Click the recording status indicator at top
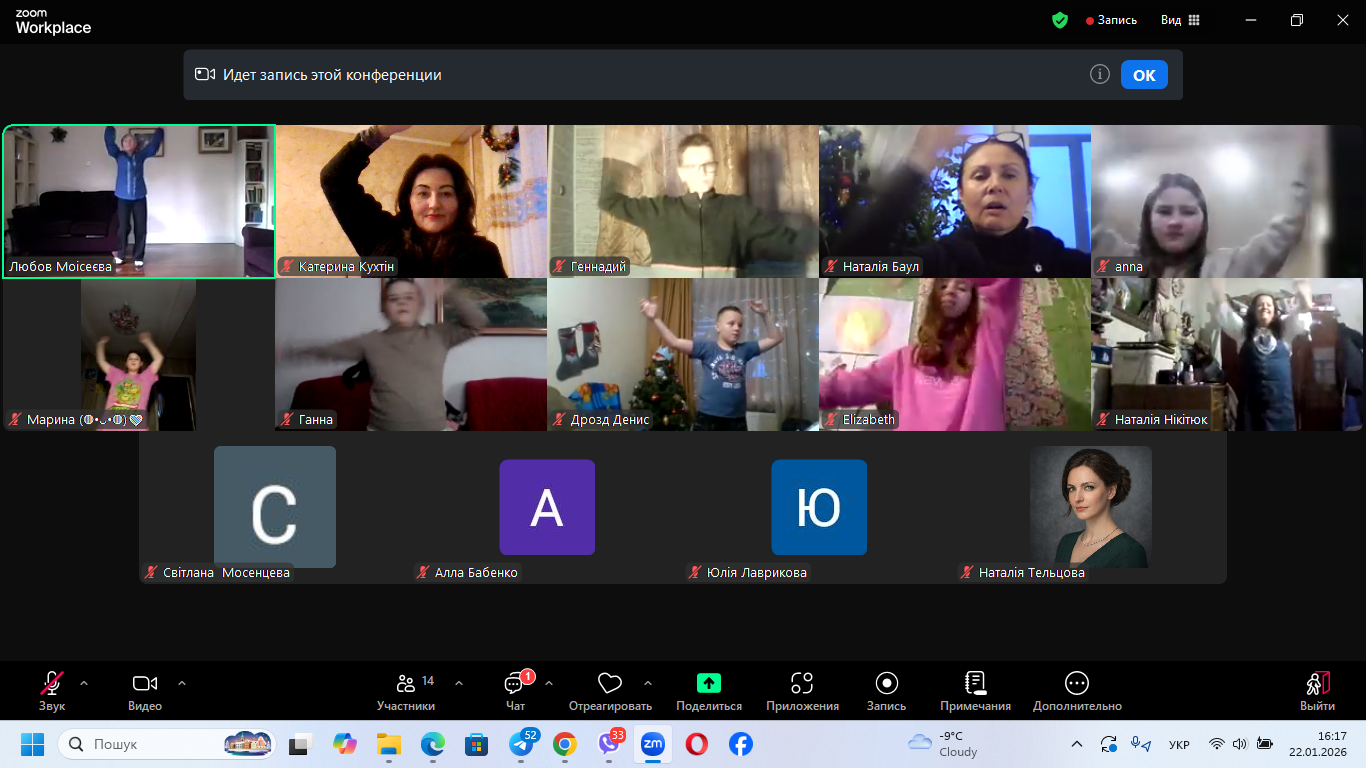This screenshot has height=768, width=1366. (1112, 20)
